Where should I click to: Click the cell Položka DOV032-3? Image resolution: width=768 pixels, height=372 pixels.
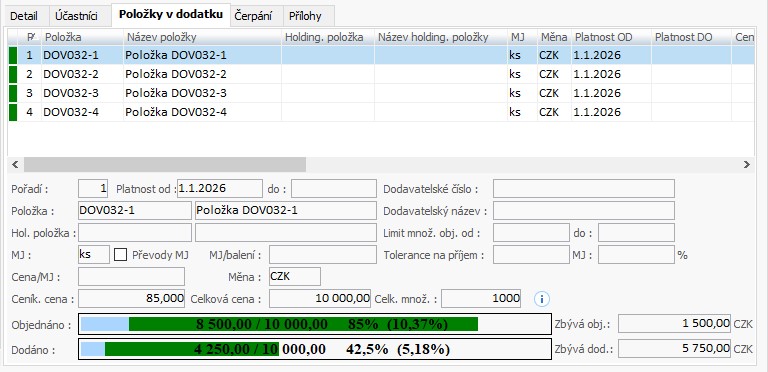[x=202, y=93]
